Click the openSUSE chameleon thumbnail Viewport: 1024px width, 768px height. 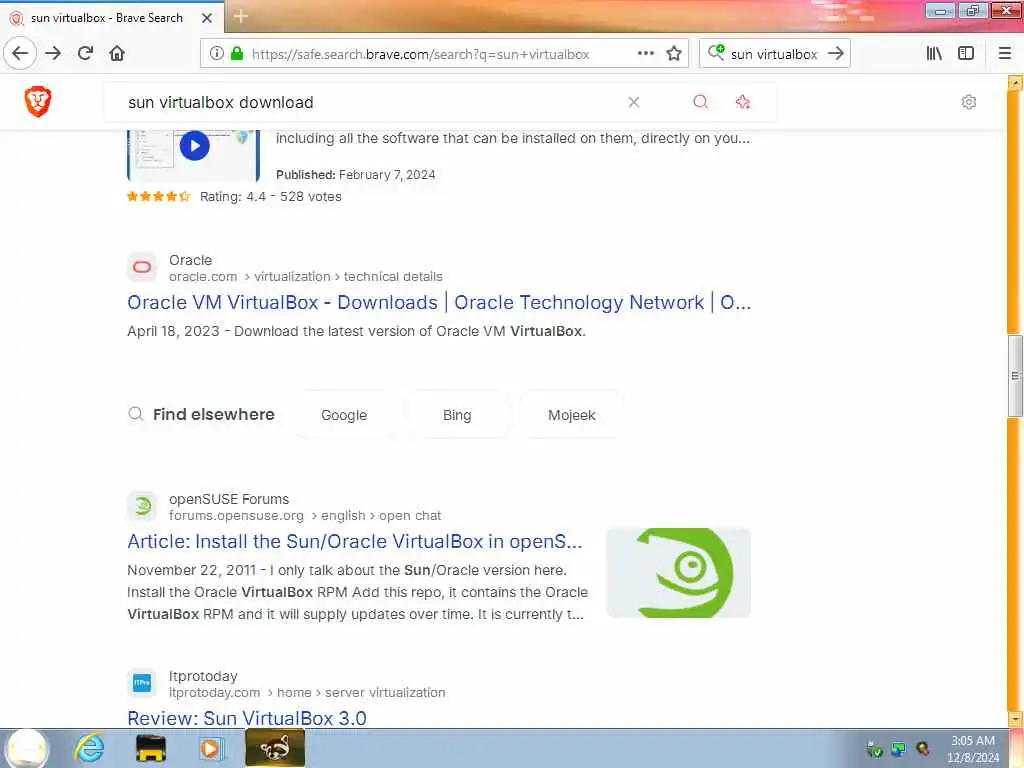[679, 573]
